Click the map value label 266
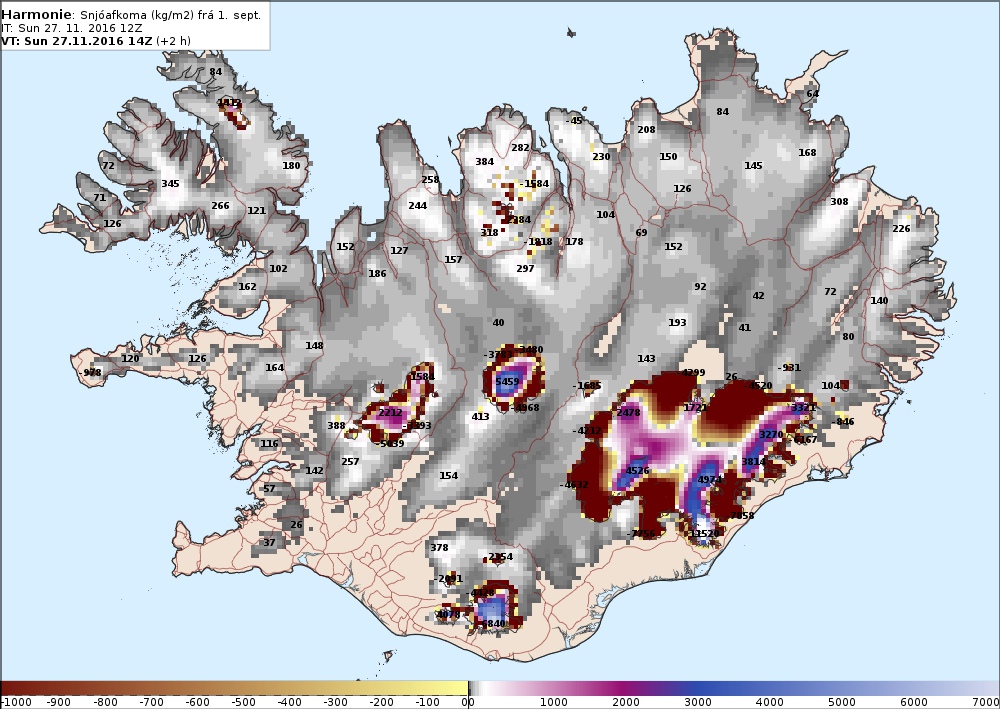 pyautogui.click(x=220, y=205)
